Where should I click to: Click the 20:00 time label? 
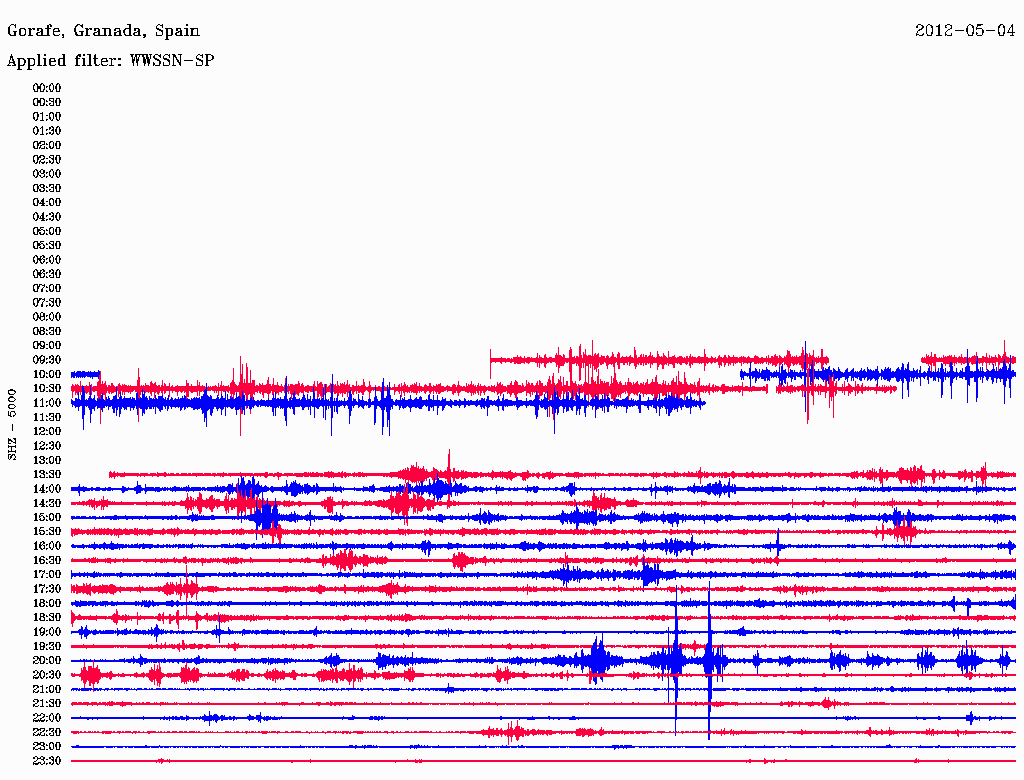tap(47, 661)
